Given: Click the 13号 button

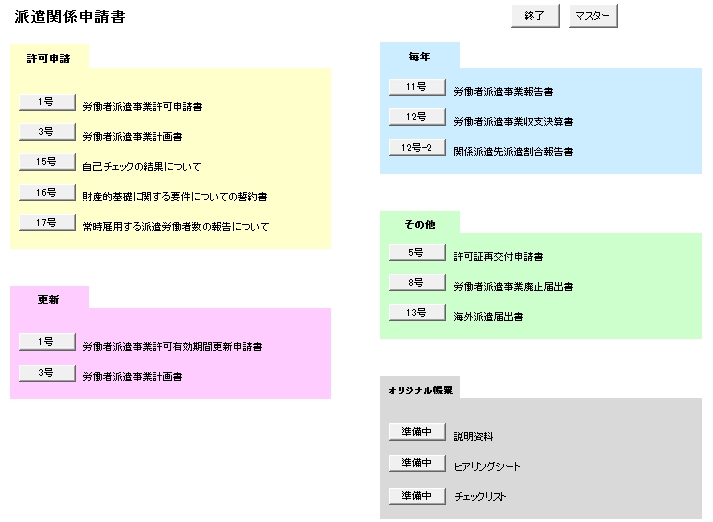Looking at the screenshot, I should pos(417,312).
